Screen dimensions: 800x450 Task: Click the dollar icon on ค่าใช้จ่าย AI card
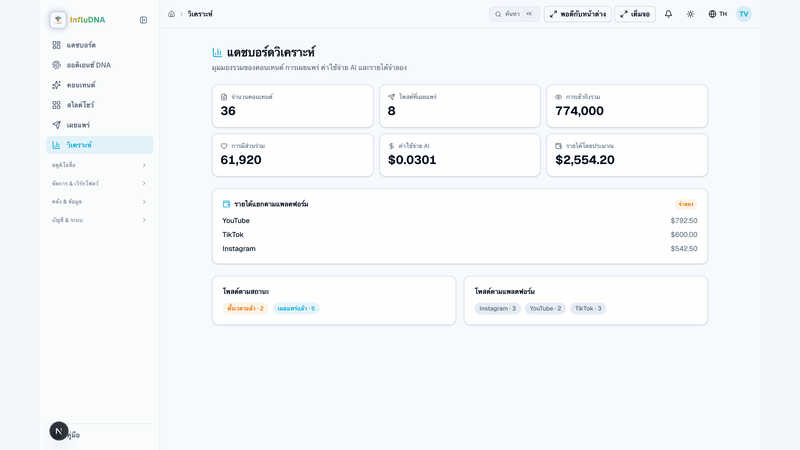pyautogui.click(x=391, y=146)
